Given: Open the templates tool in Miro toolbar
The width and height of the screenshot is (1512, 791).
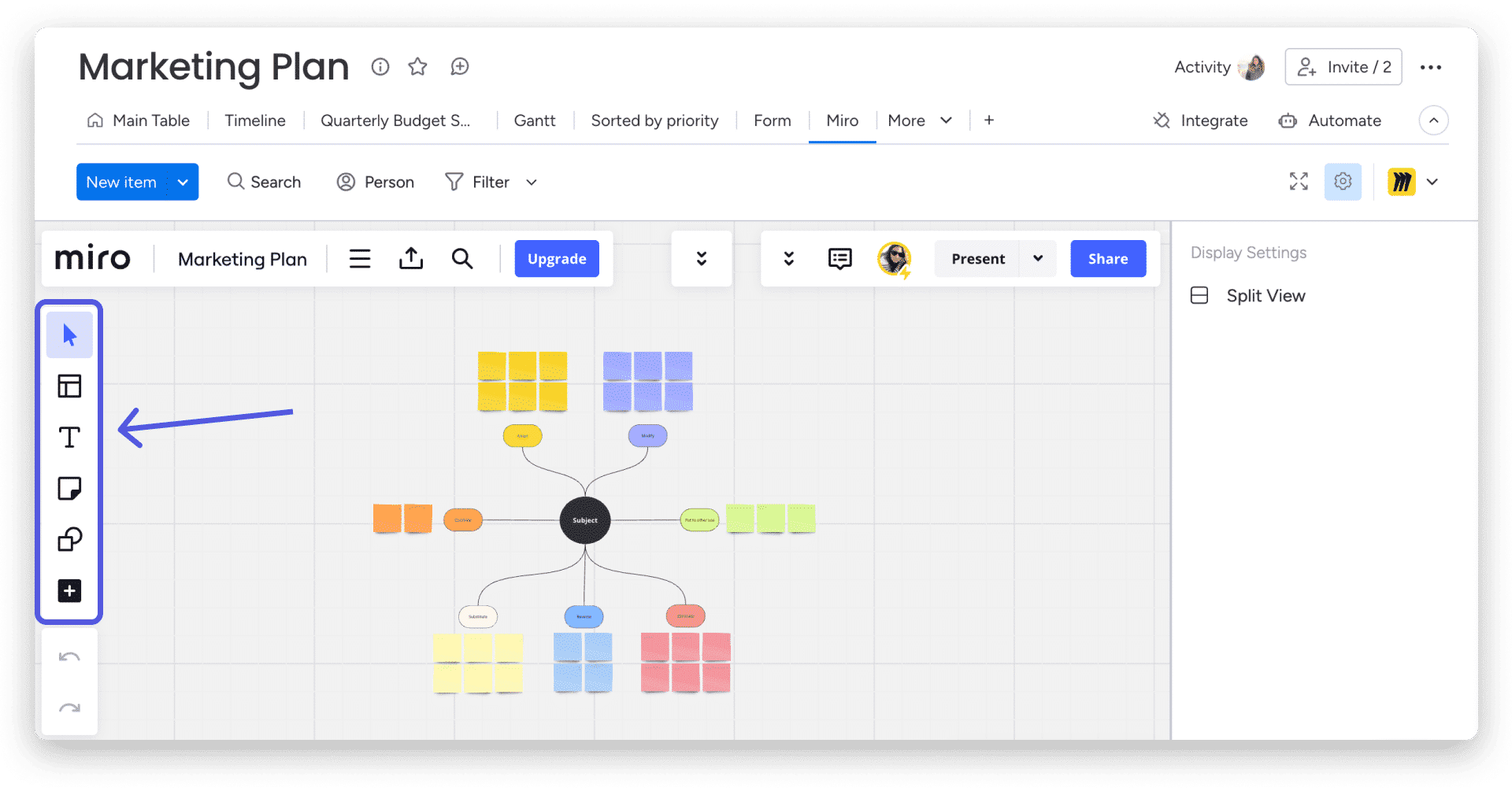Looking at the screenshot, I should [x=69, y=386].
